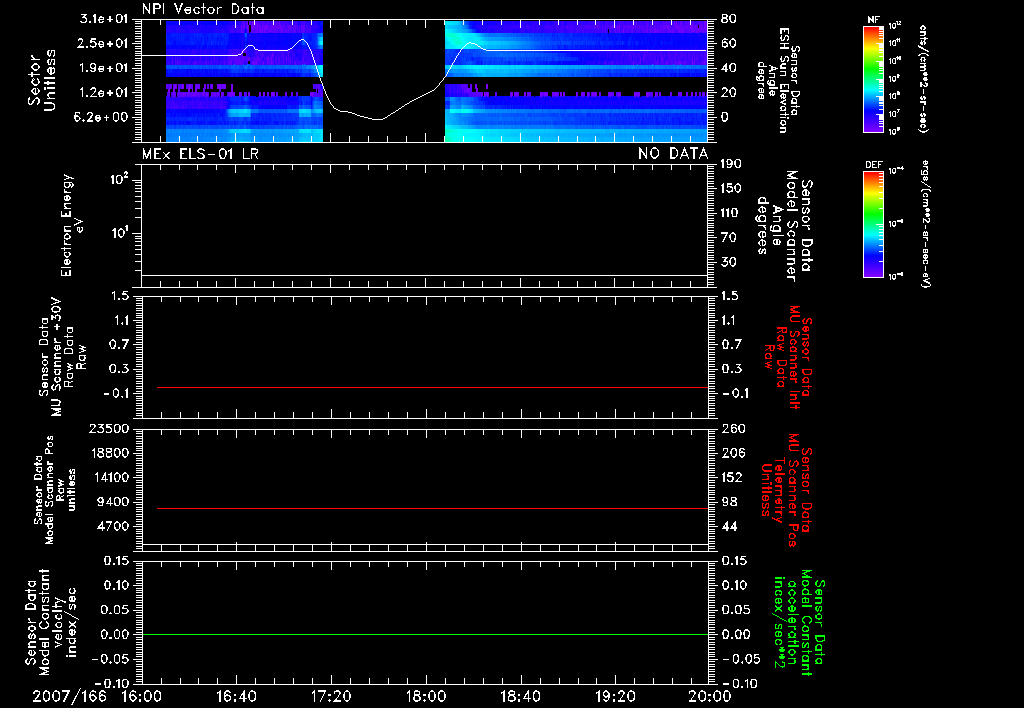Click the cyan band at bottom of right spectrogram
1024x708 pixels.
[x=576, y=135]
